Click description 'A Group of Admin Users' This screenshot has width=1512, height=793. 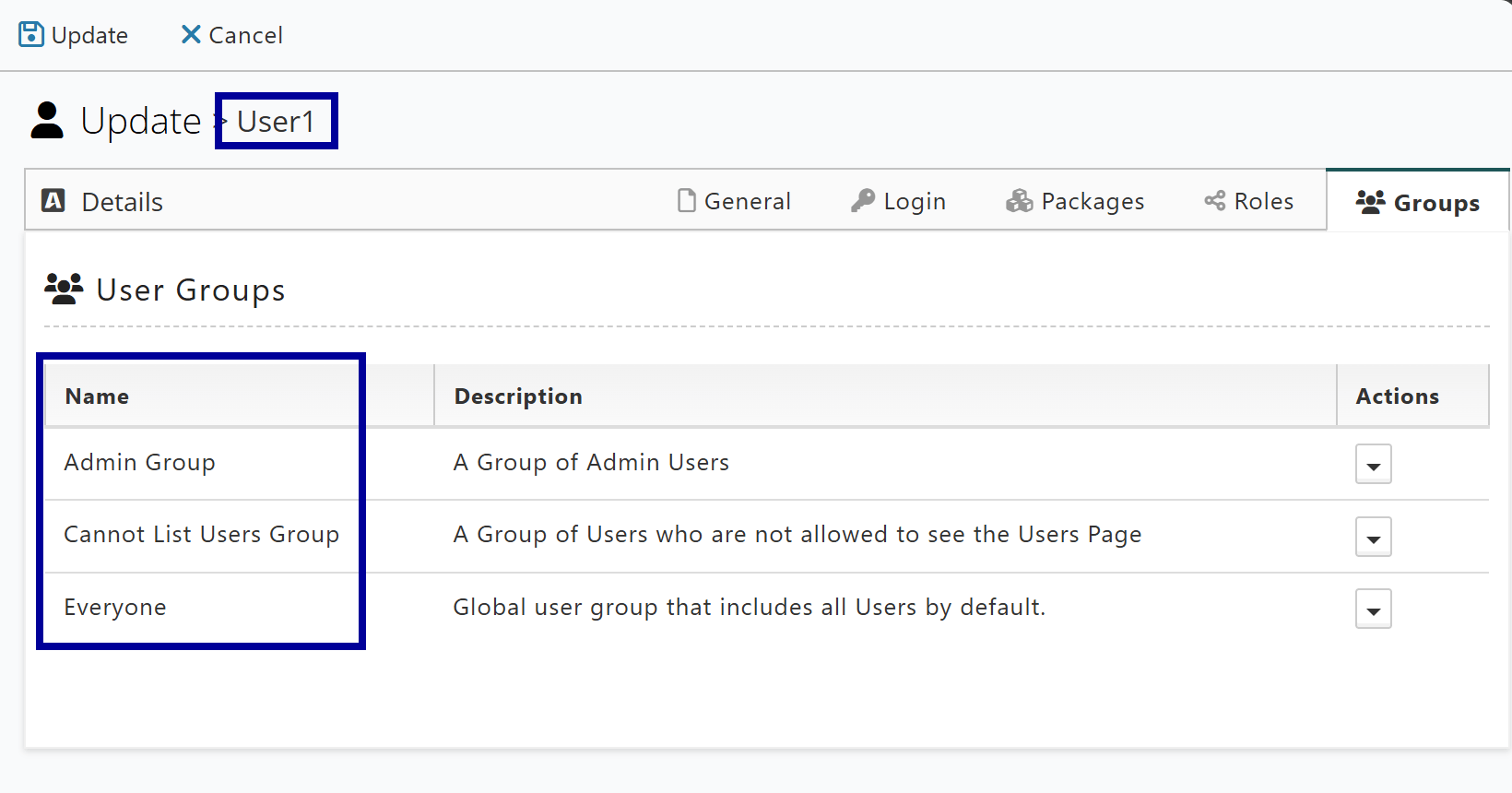point(591,462)
